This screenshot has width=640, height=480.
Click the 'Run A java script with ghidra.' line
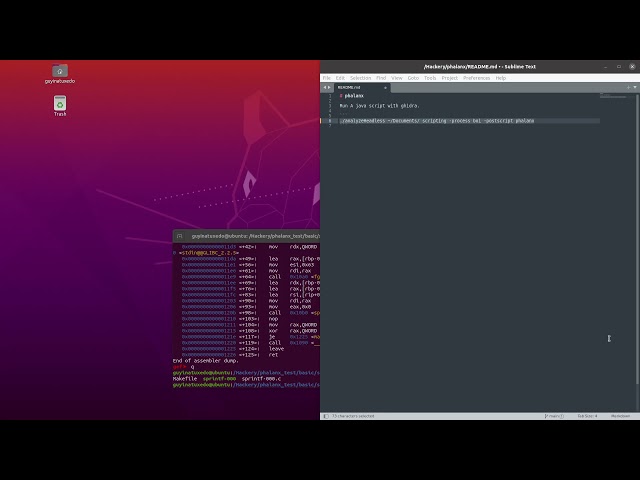[380, 106]
